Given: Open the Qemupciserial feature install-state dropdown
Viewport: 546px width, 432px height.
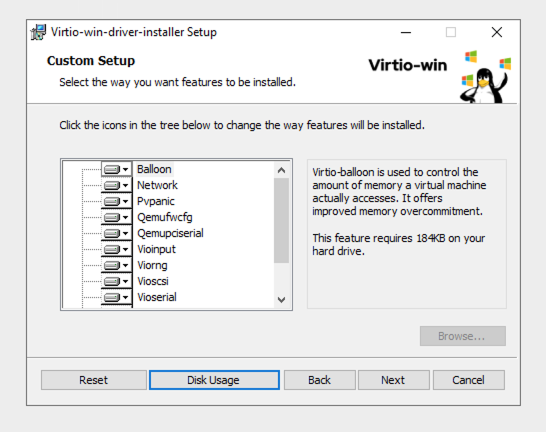Looking at the screenshot, I should point(116,233).
